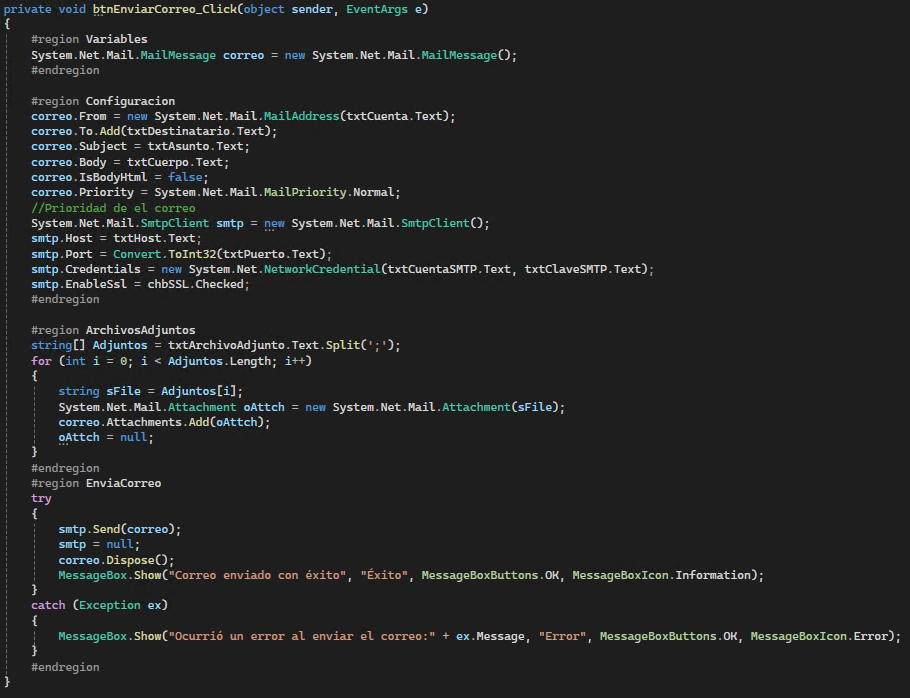Image resolution: width=910 pixels, height=698 pixels.
Task: Click the 'catch' keyword
Action: 48,605
